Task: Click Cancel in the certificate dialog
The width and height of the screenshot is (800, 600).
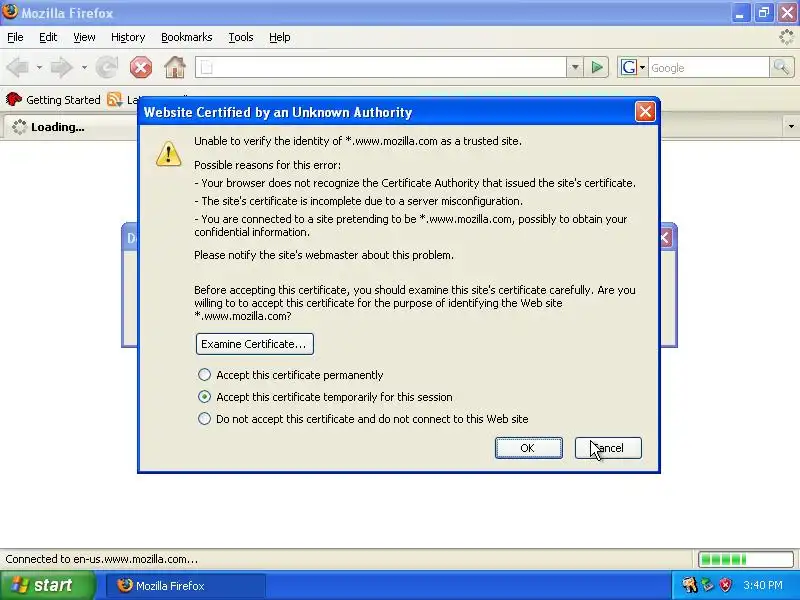Action: tap(608, 448)
